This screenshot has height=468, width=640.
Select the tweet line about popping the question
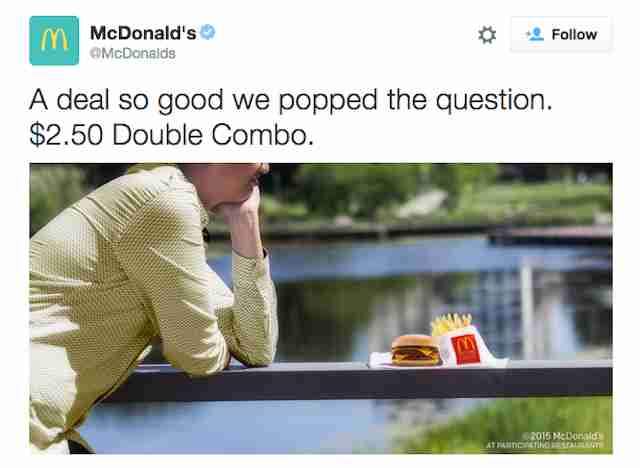pyautogui.click(x=291, y=100)
